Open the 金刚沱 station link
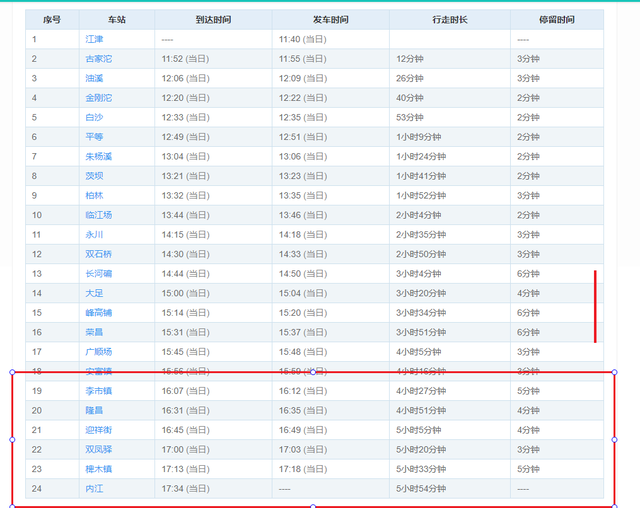Screen dimensions: 640x508 point(98,98)
